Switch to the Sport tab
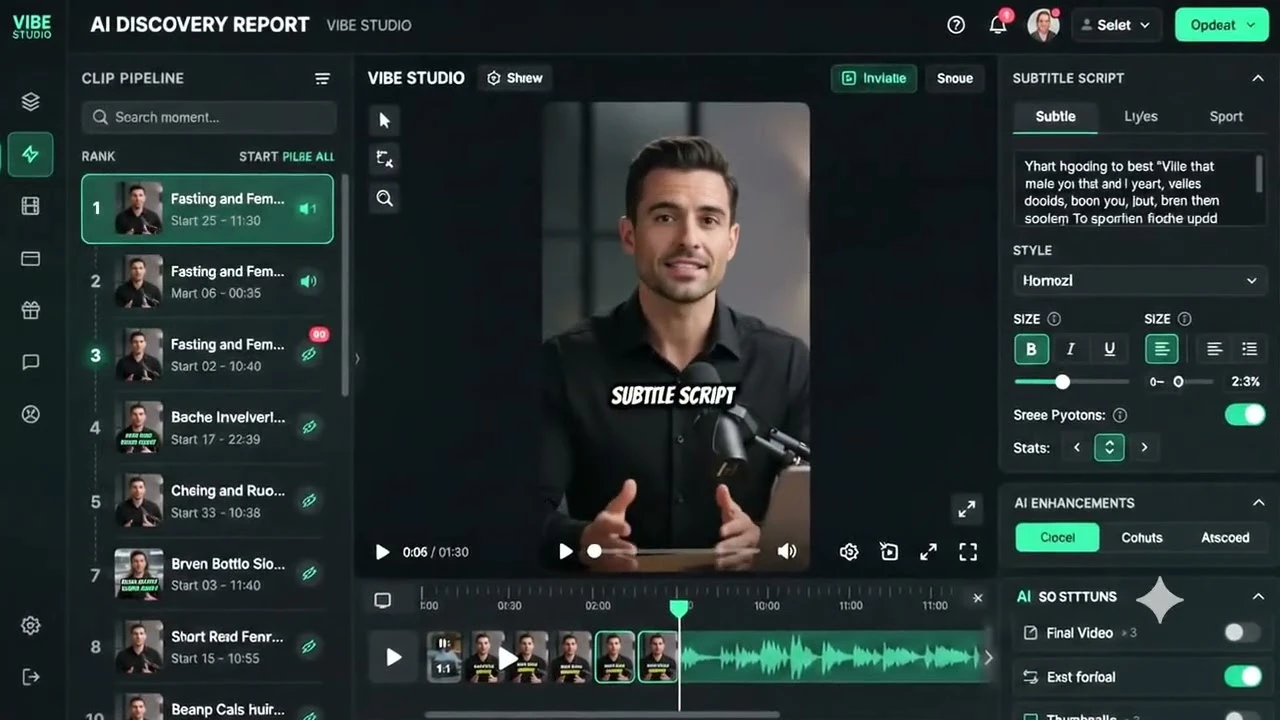Viewport: 1280px width, 720px height. click(1226, 116)
